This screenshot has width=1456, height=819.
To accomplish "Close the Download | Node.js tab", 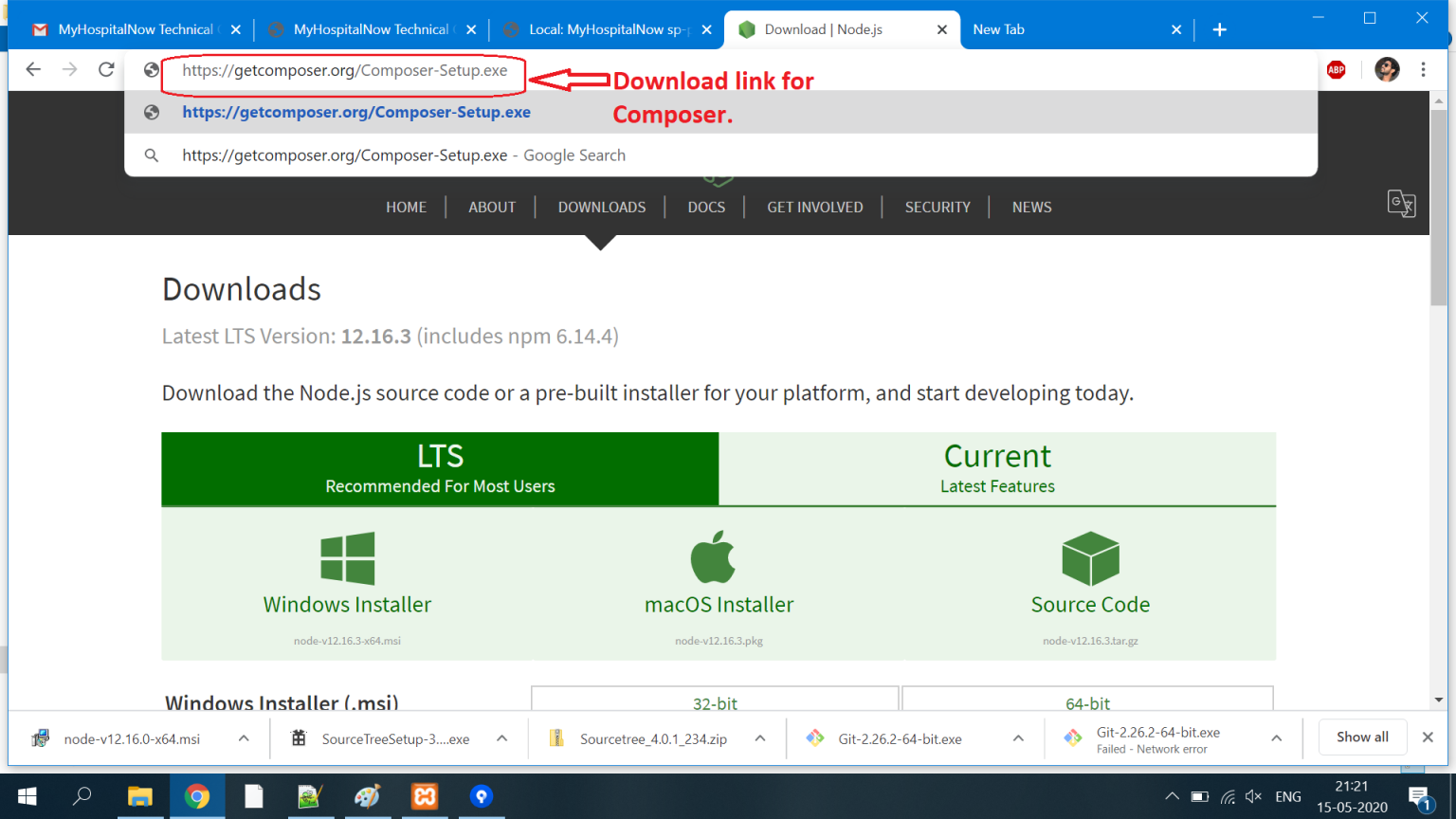I will pos(942,29).
